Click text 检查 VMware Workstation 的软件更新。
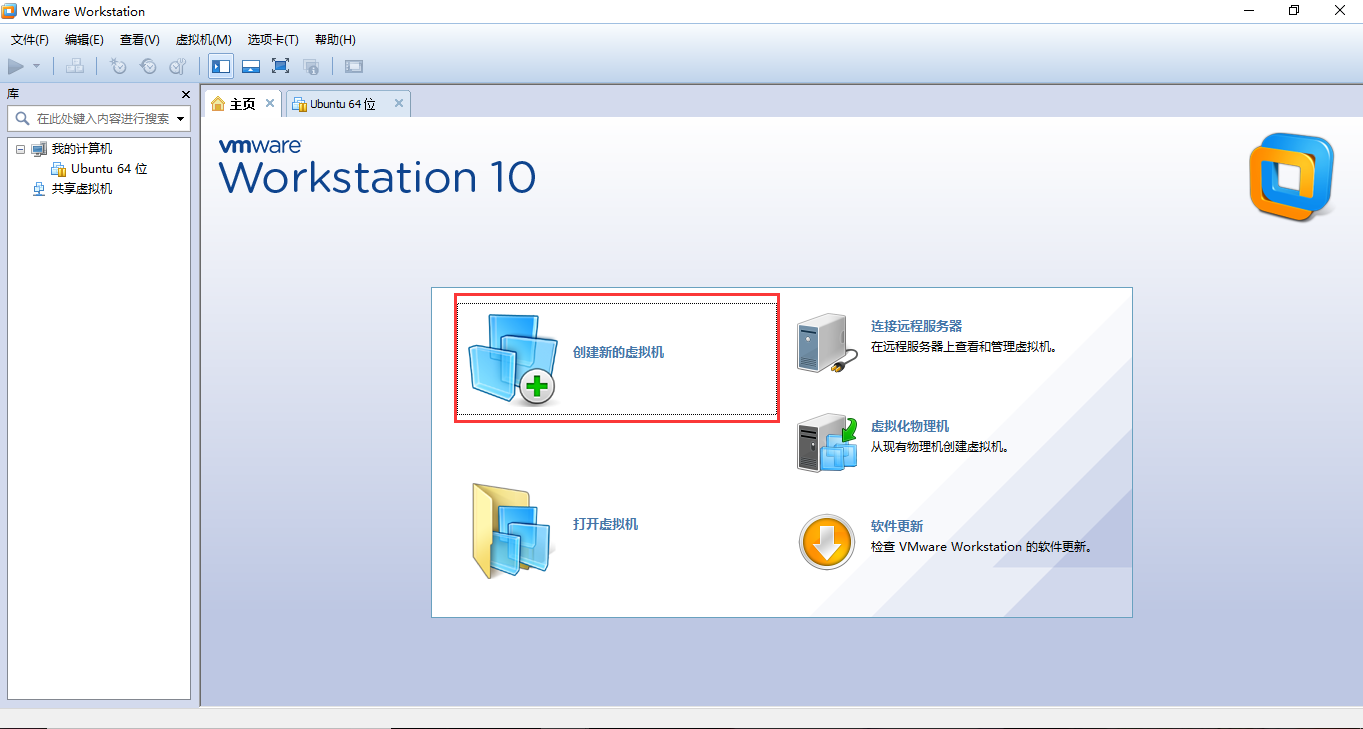 click(x=983, y=547)
